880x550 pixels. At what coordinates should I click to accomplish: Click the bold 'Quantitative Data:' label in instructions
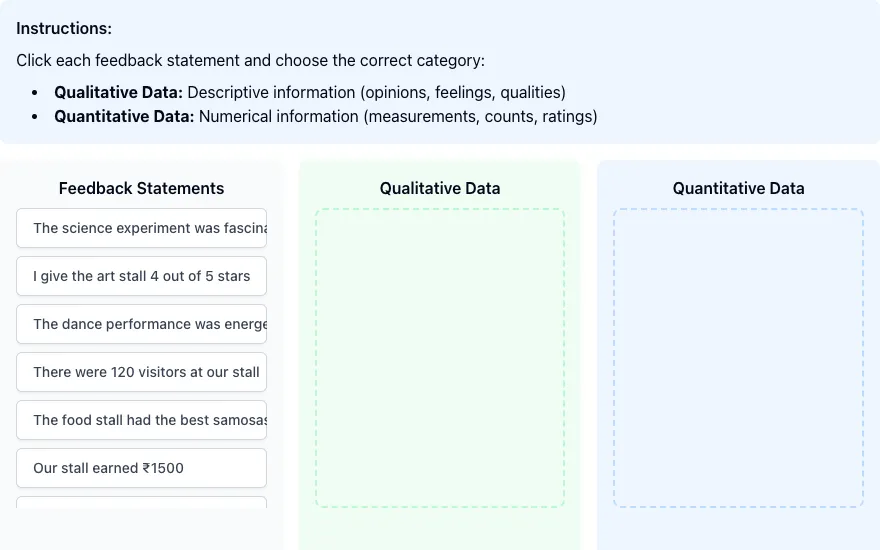(124, 116)
